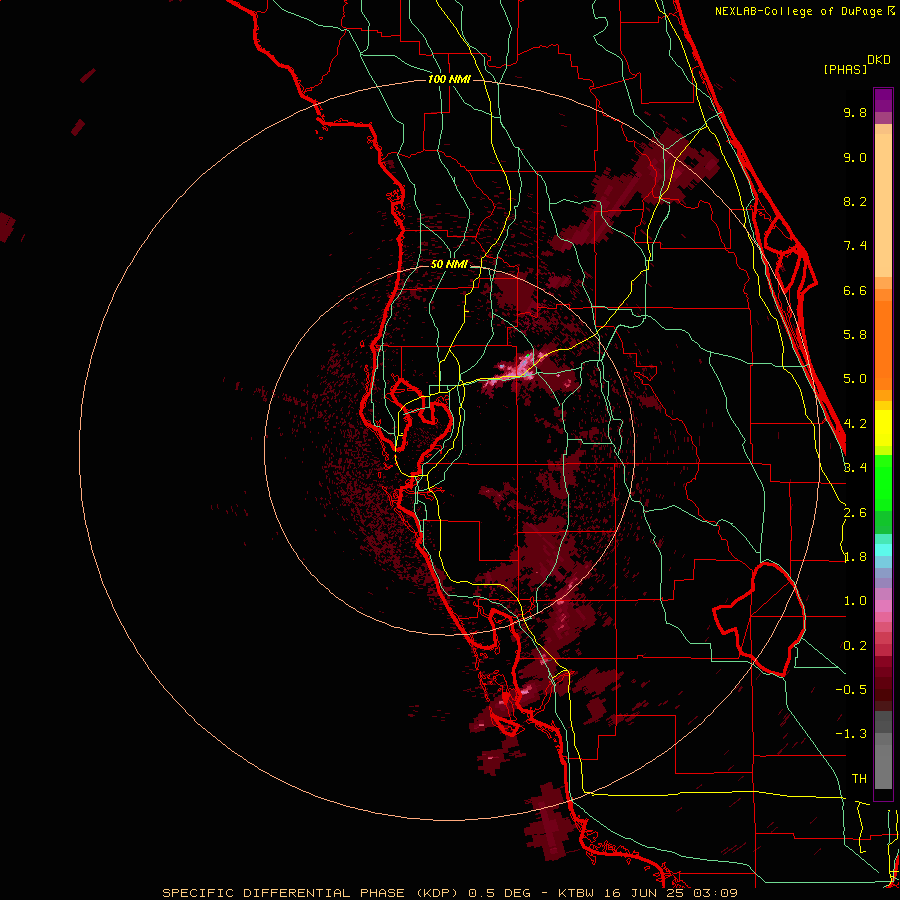Click the 0.2 scale value

855,646
